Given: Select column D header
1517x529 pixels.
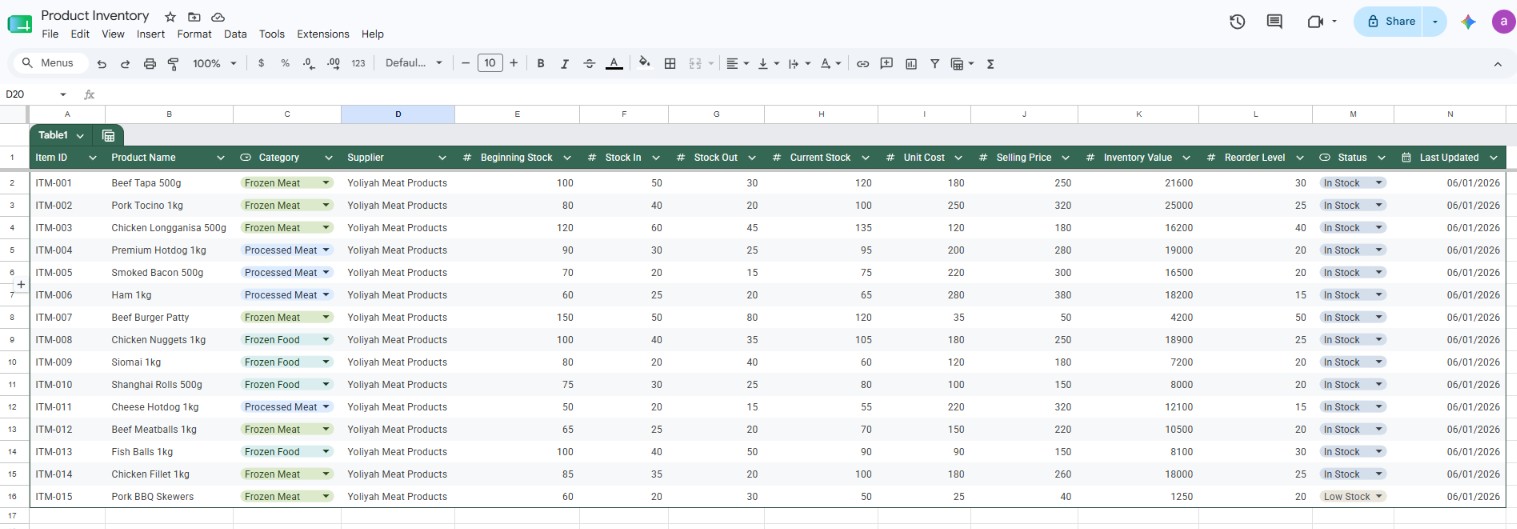Looking at the screenshot, I should 398,114.
